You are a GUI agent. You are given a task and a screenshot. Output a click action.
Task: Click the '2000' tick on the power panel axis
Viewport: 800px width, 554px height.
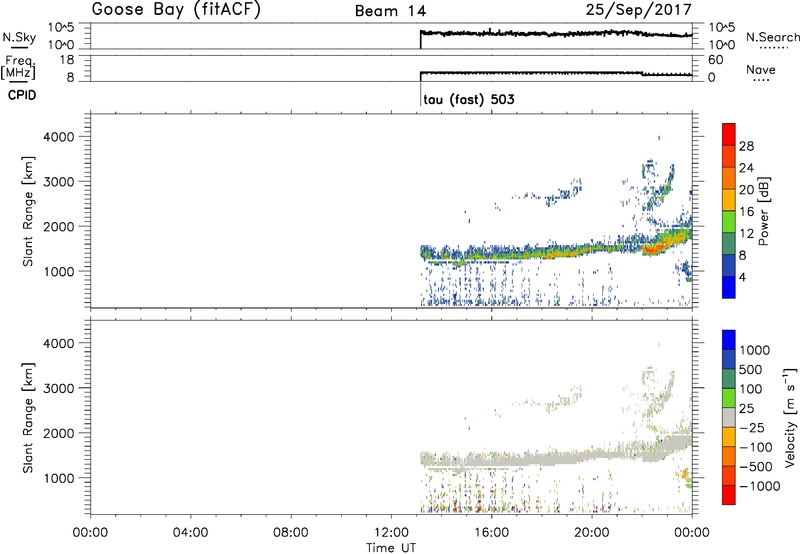(x=59, y=226)
